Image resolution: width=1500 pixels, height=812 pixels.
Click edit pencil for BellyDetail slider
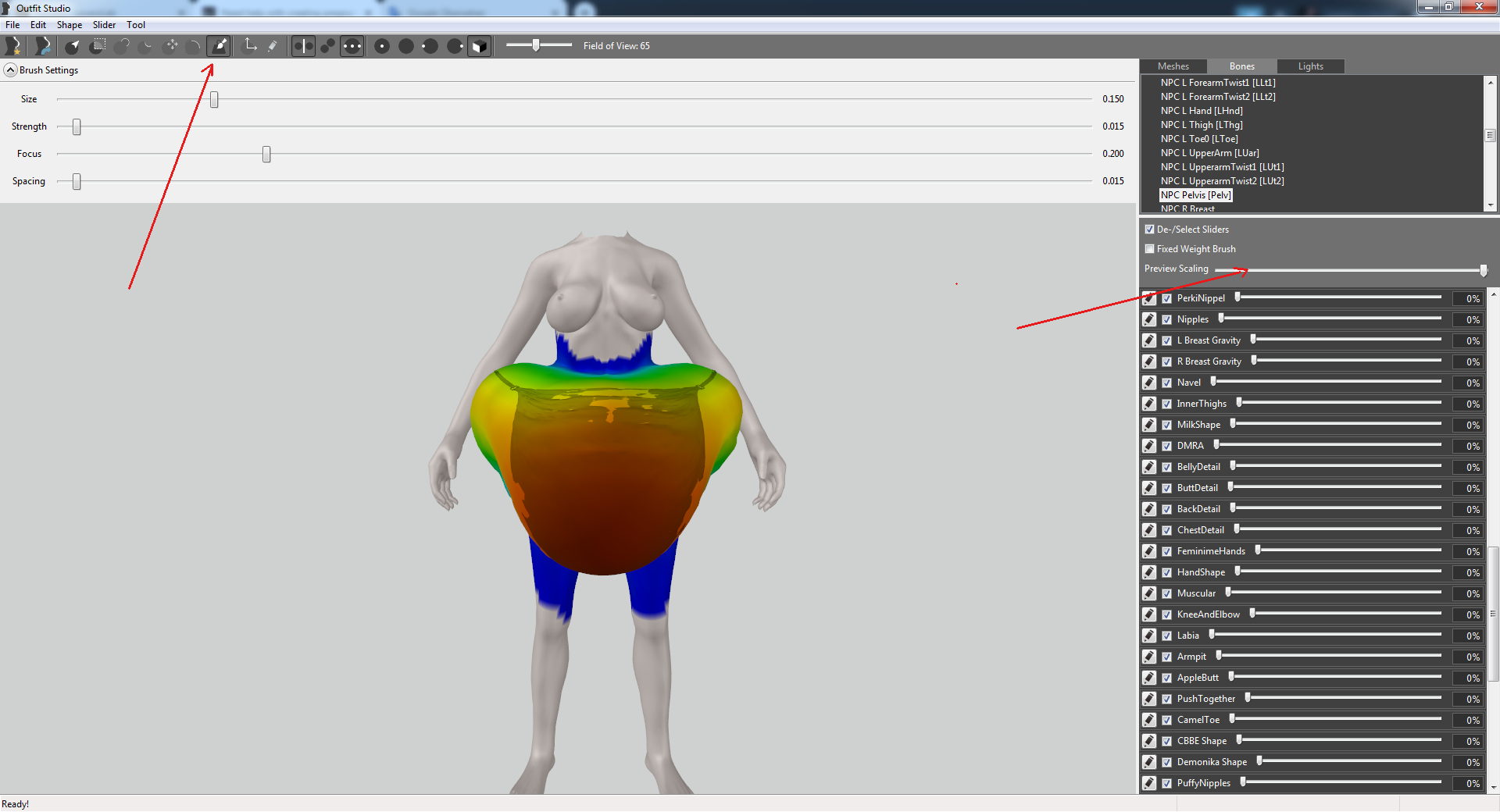point(1149,467)
